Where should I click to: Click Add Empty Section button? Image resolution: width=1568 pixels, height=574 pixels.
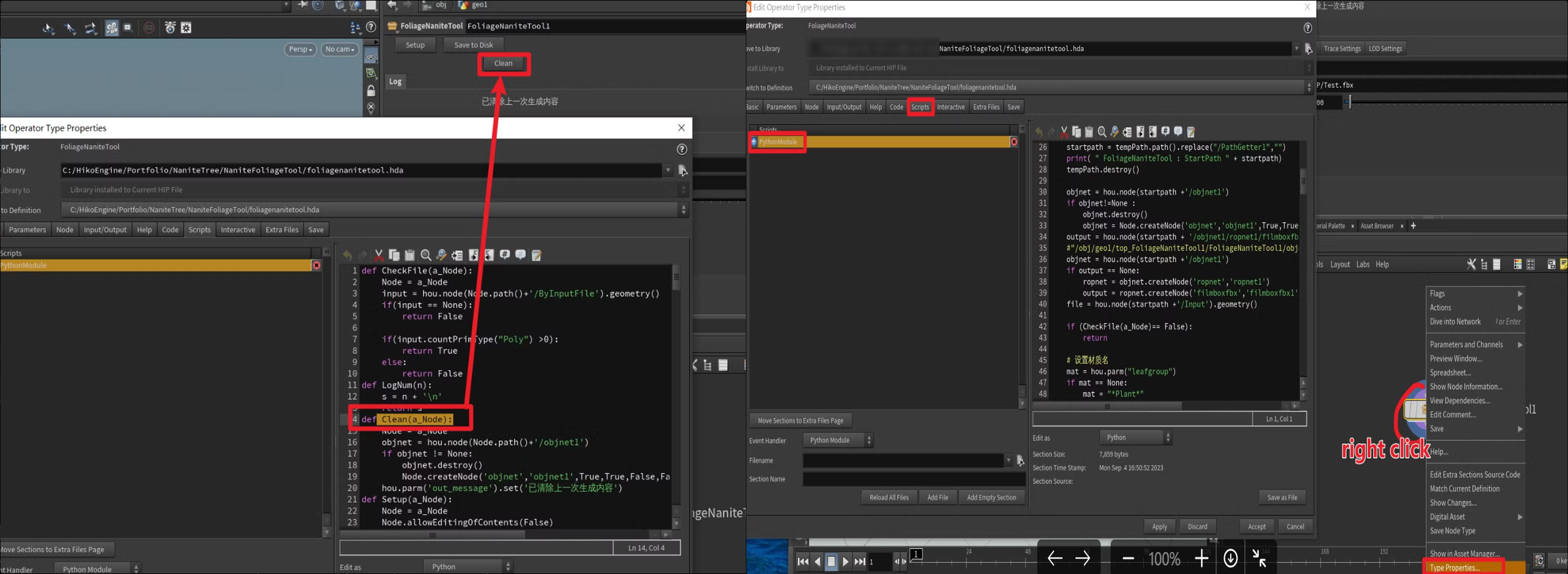coord(991,497)
